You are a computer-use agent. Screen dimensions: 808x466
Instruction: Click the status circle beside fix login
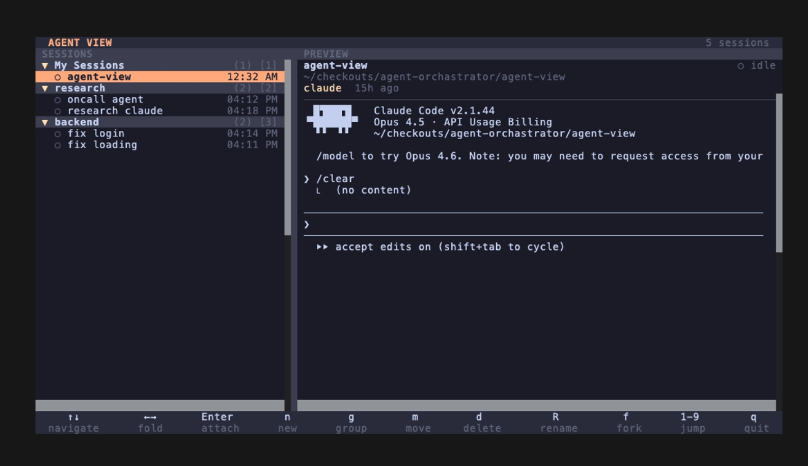click(x=58, y=134)
